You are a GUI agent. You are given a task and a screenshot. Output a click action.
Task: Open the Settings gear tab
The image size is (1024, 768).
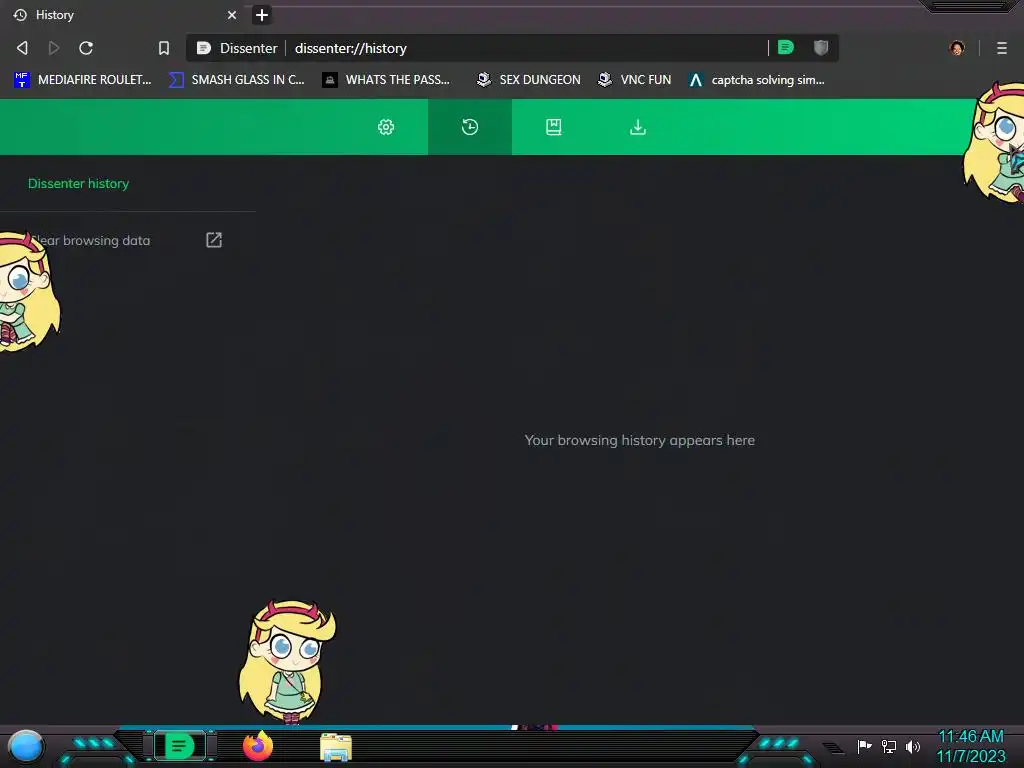pos(386,127)
